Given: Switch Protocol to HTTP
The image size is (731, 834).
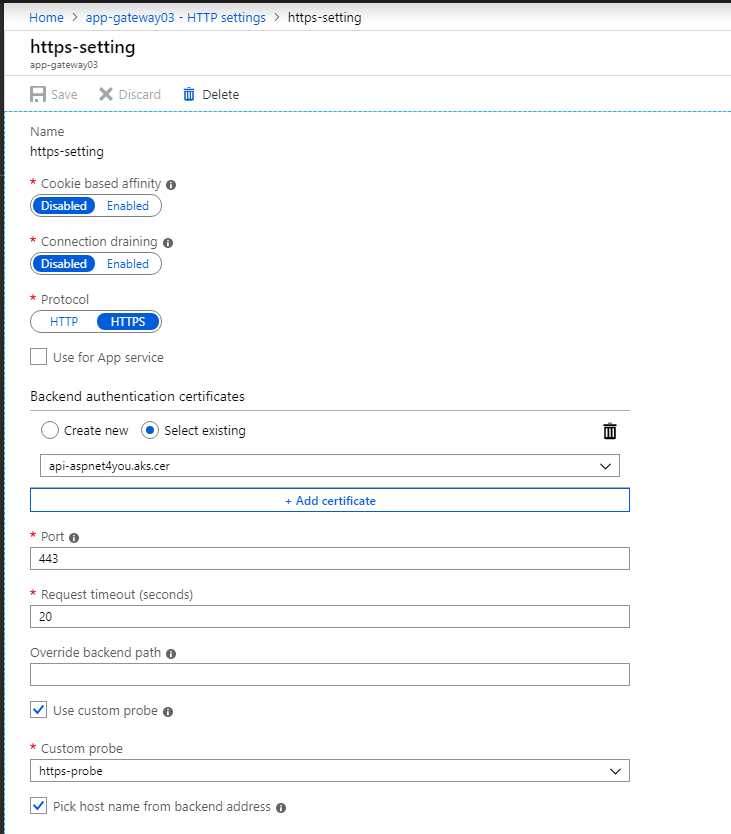Looking at the screenshot, I should (64, 322).
